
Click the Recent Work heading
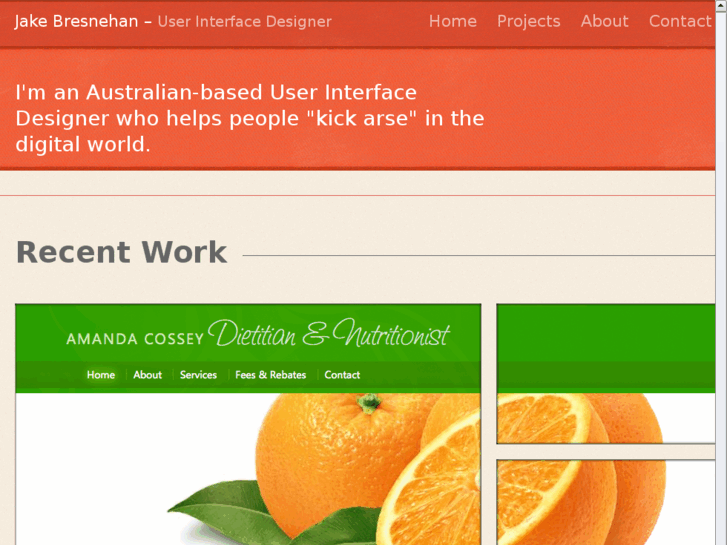click(121, 252)
